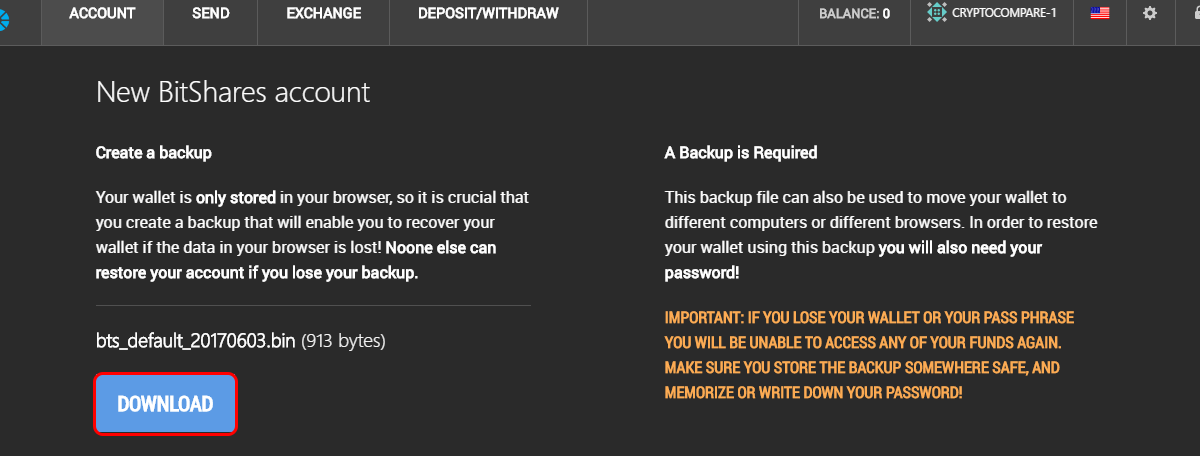Click the CRYPTOCOMPARE-1 account identicon
Viewport: 1200px width, 456px height.
[936, 13]
